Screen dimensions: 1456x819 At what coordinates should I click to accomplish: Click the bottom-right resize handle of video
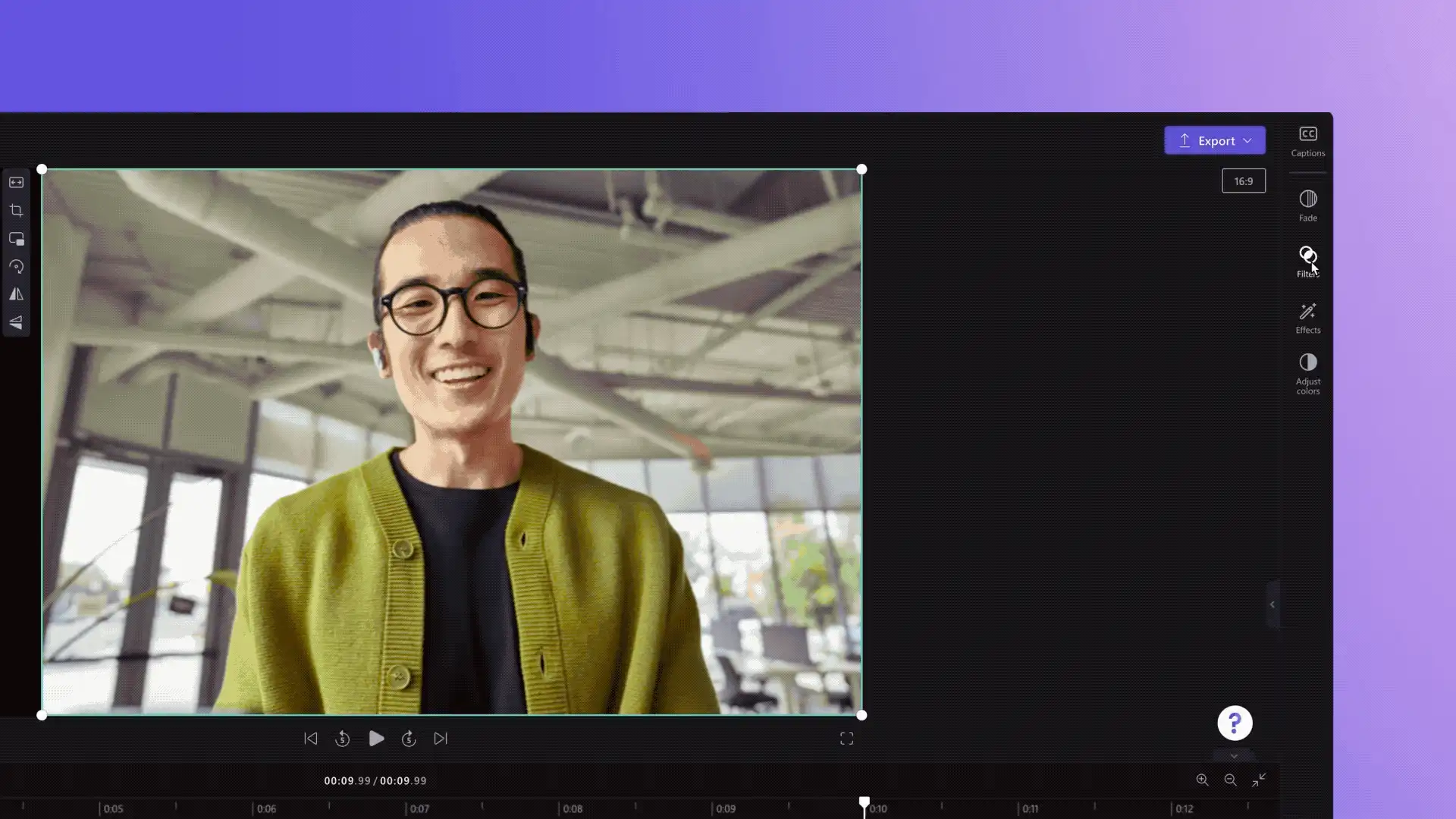861,715
